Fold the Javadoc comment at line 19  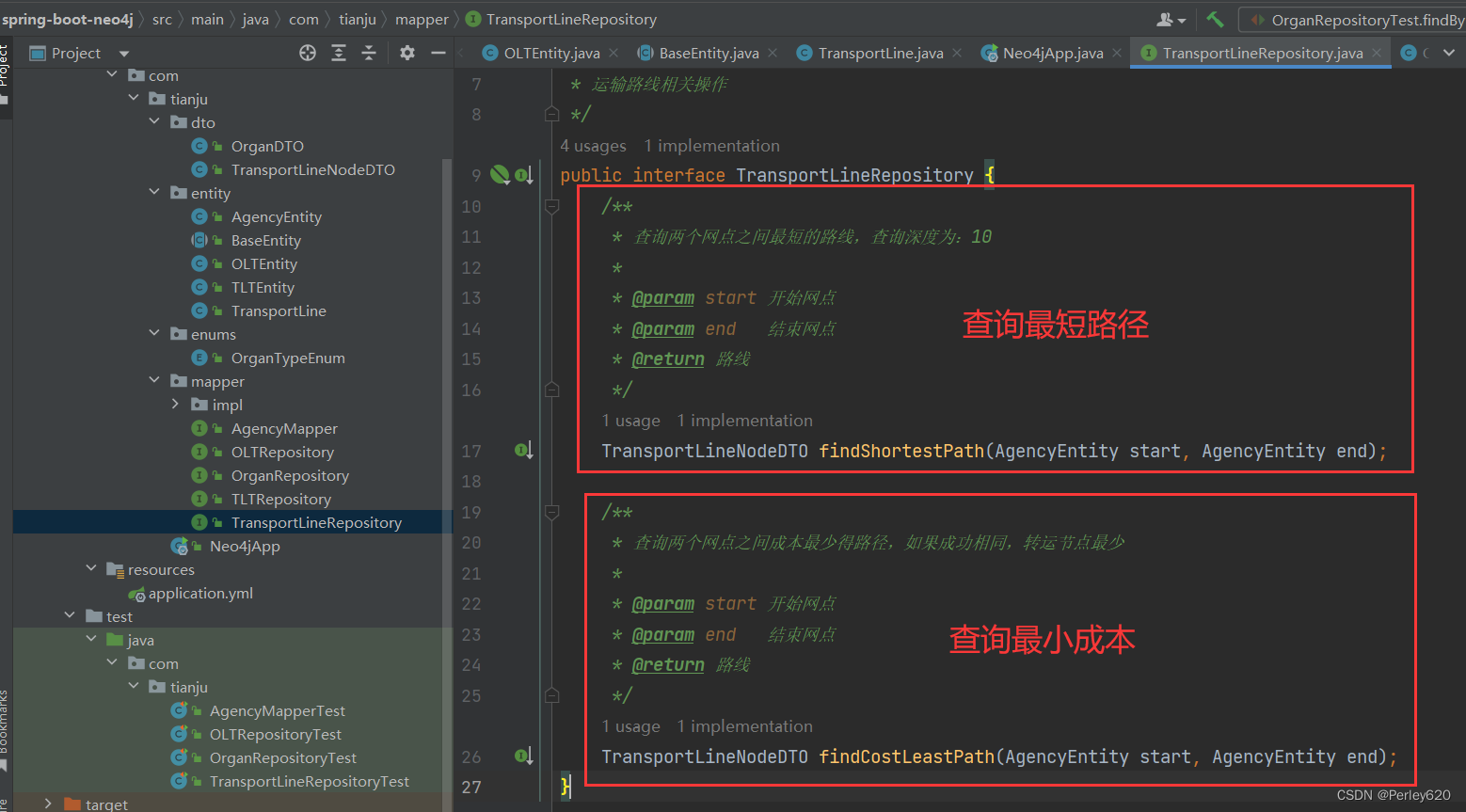[552, 512]
